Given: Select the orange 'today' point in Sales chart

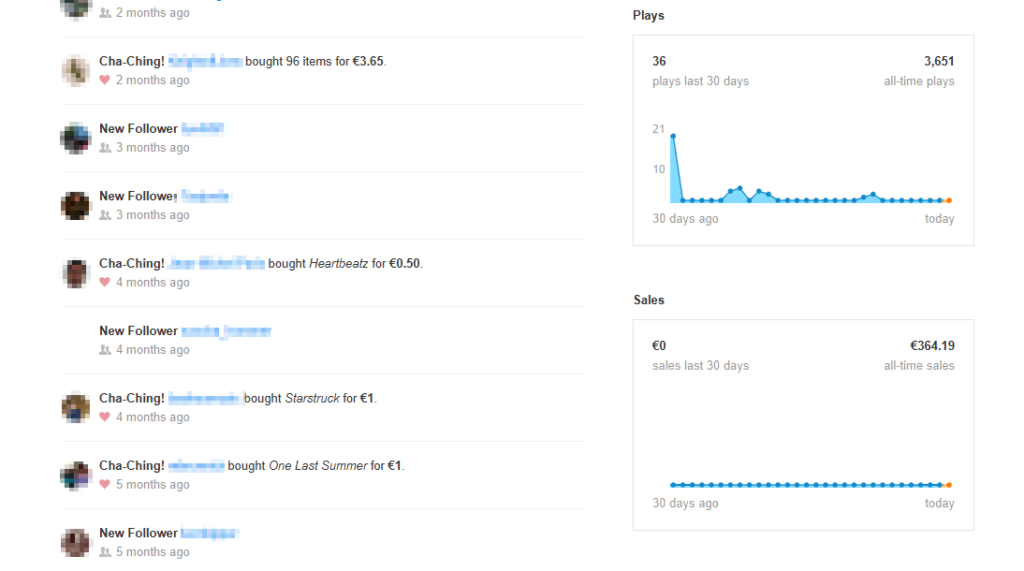Looking at the screenshot, I should tap(948, 485).
